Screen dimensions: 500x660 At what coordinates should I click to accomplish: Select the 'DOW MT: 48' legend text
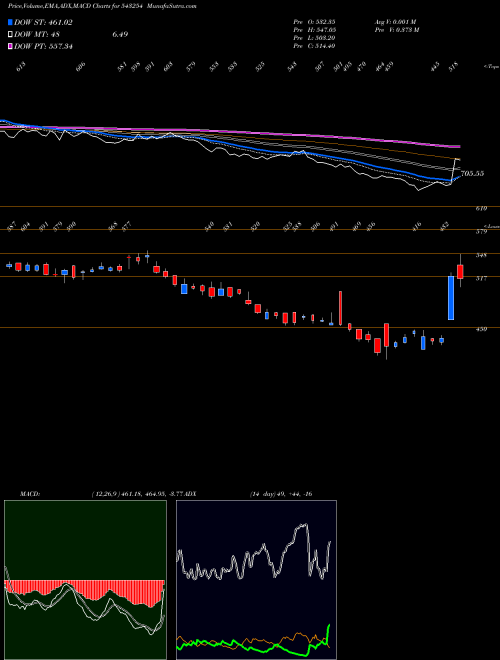[38, 35]
